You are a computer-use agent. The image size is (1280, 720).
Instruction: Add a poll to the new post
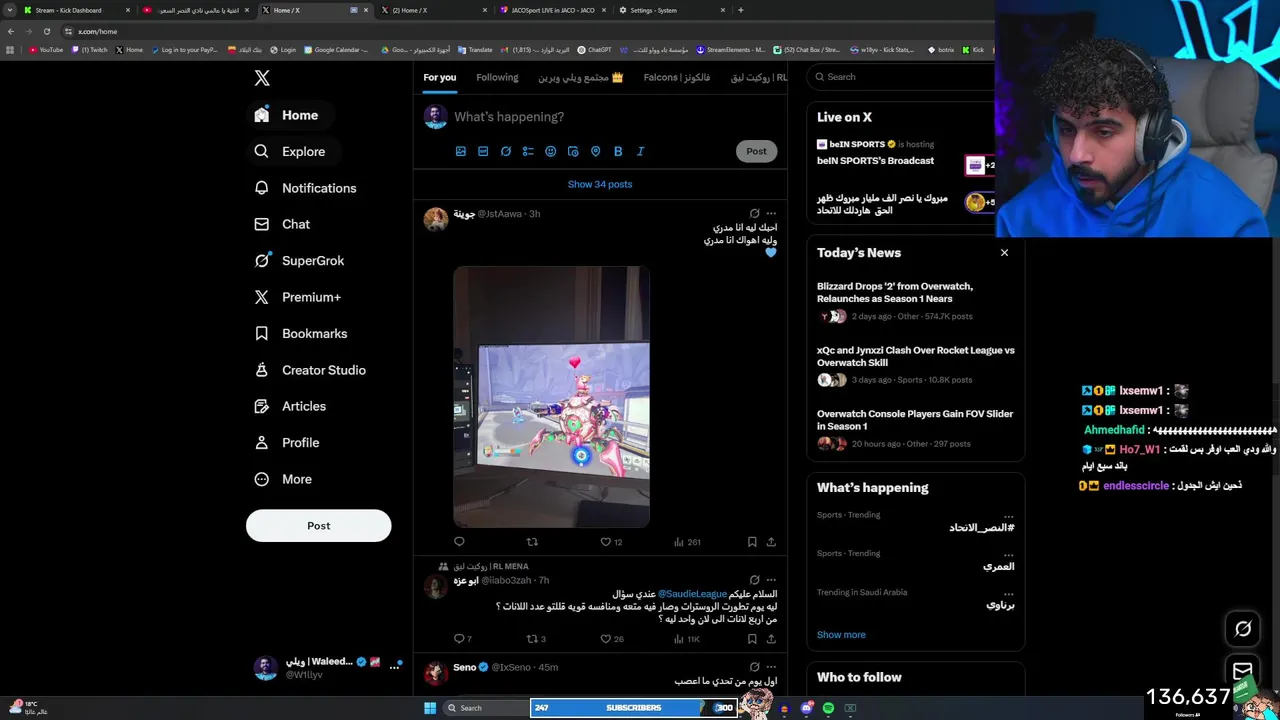point(528,151)
